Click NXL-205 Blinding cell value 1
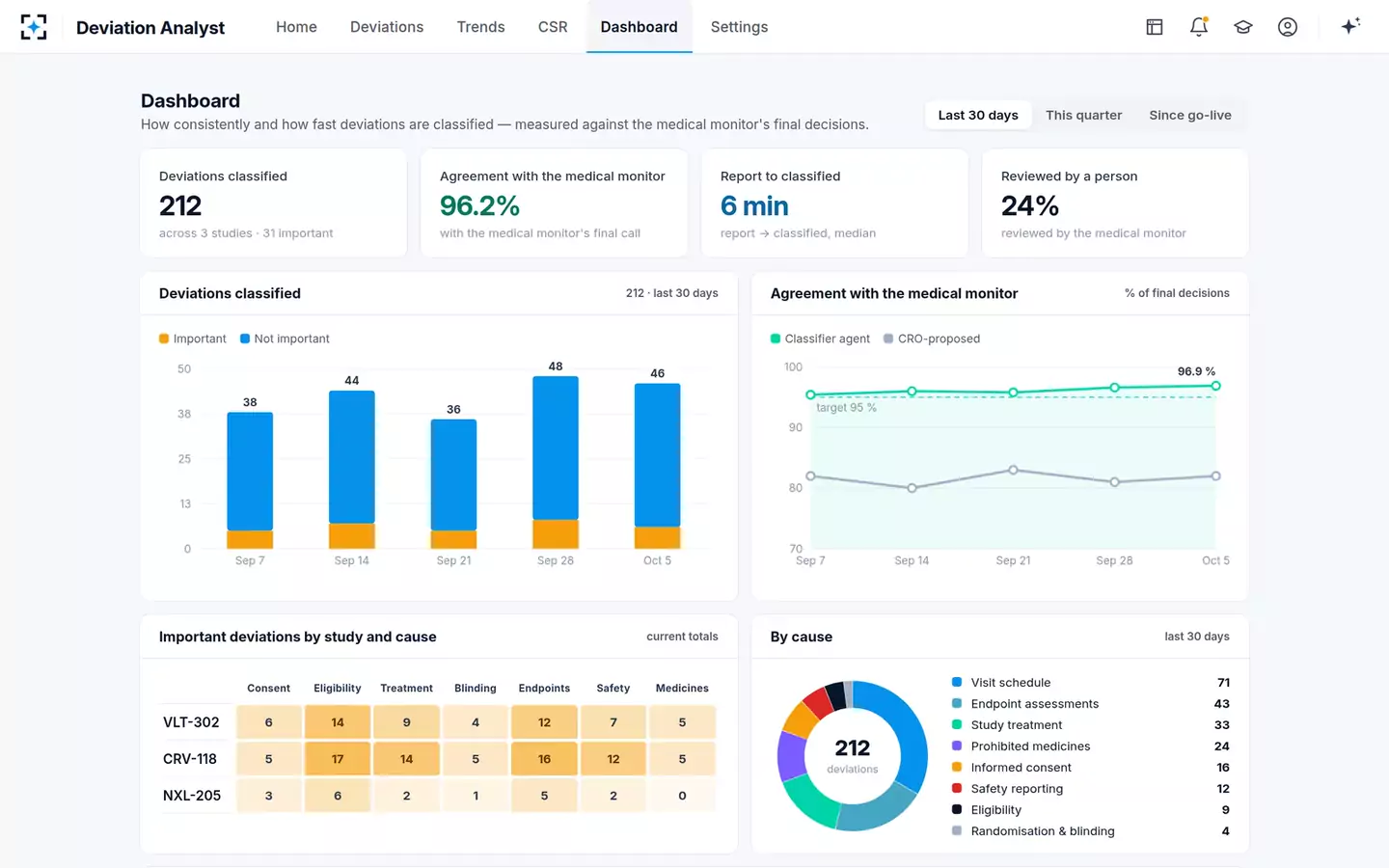The height and width of the screenshot is (868, 1389). (x=476, y=796)
